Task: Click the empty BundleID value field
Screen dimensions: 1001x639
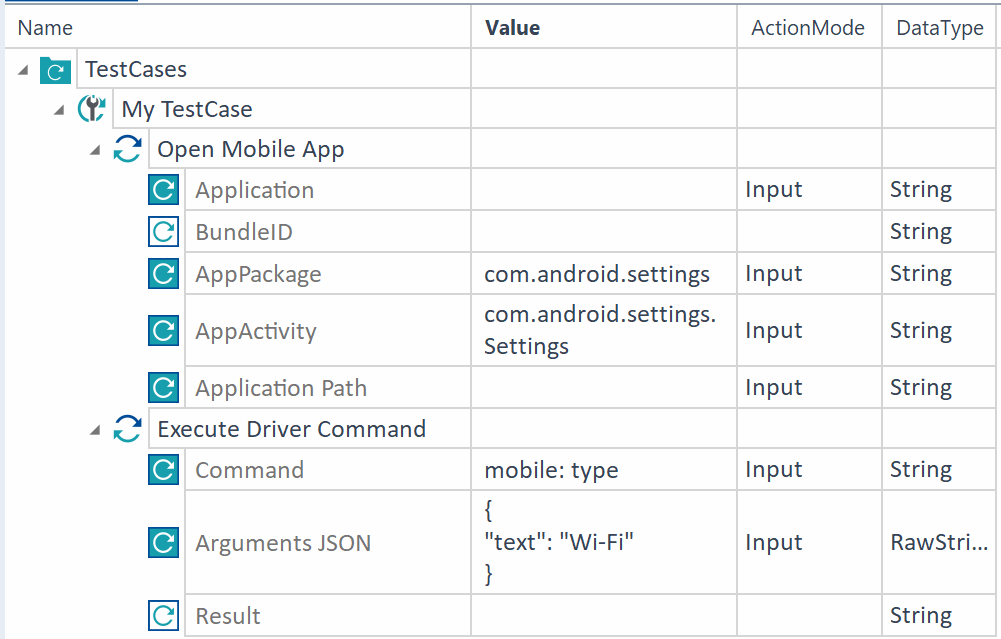Action: 604,232
